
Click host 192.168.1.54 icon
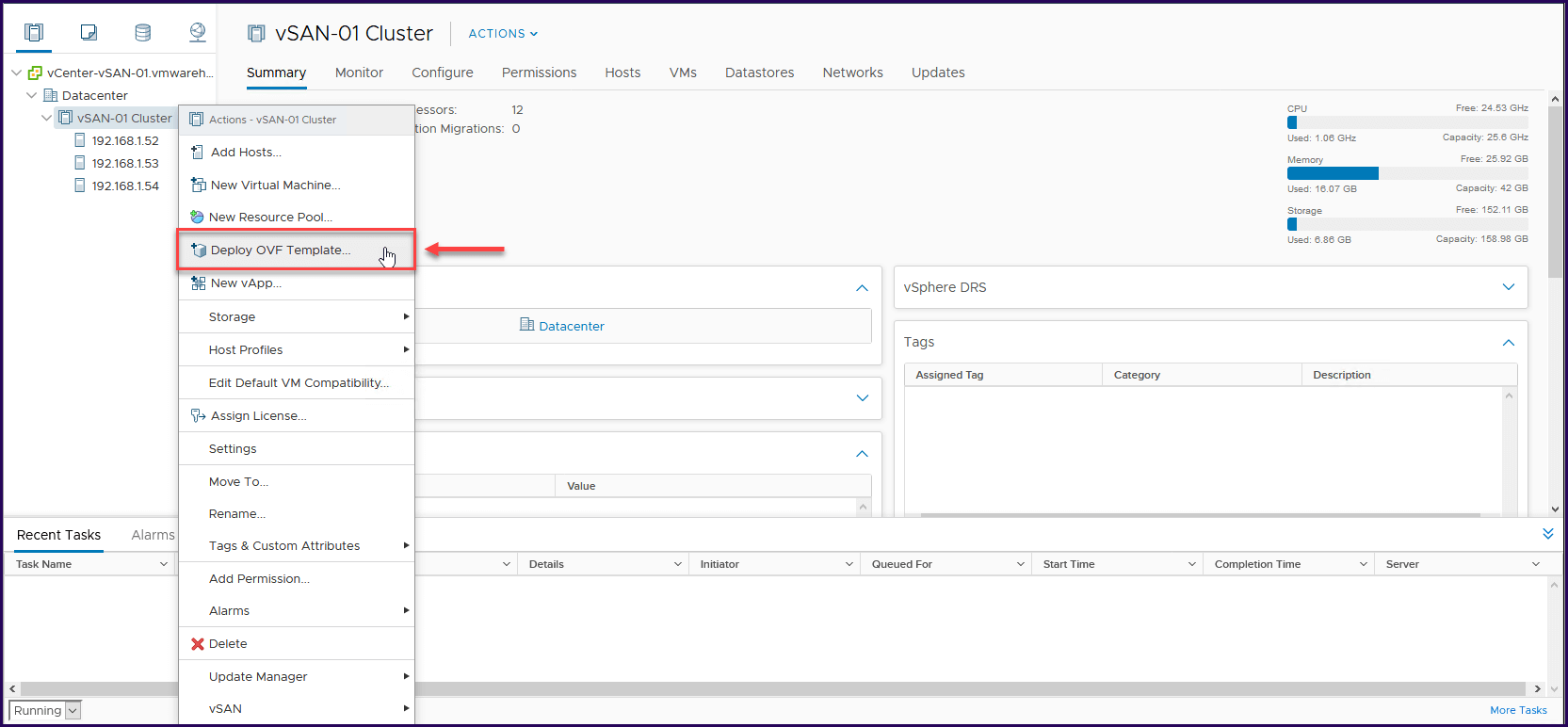coord(80,186)
